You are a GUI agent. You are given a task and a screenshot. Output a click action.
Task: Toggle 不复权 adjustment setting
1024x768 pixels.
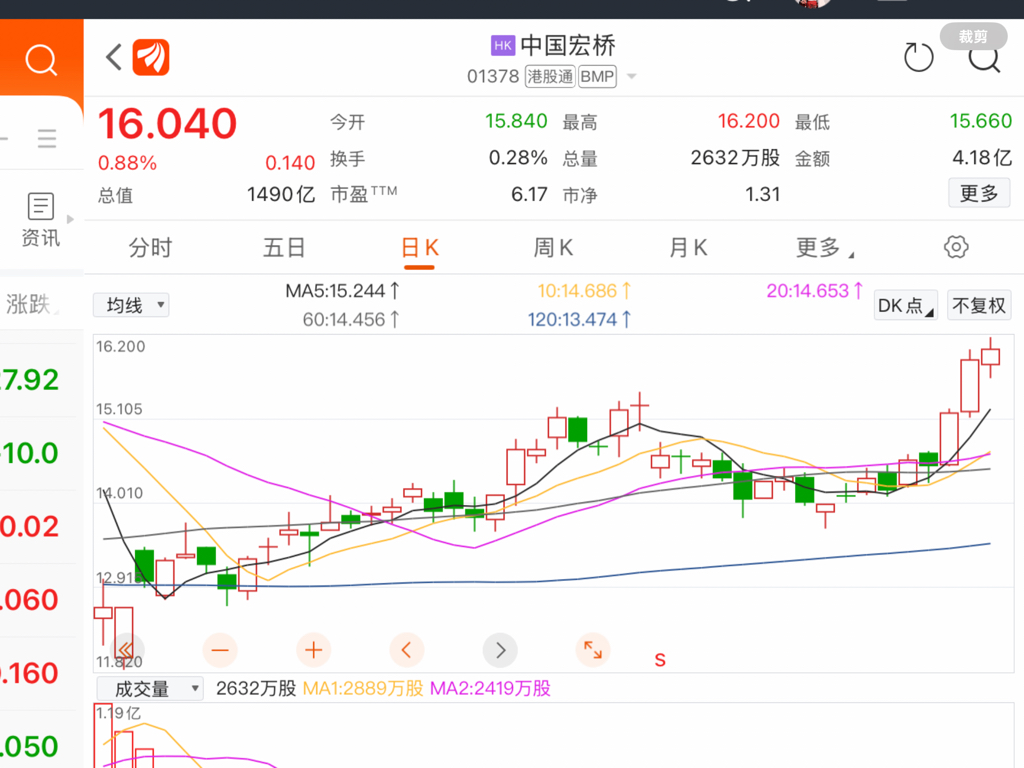tap(979, 305)
